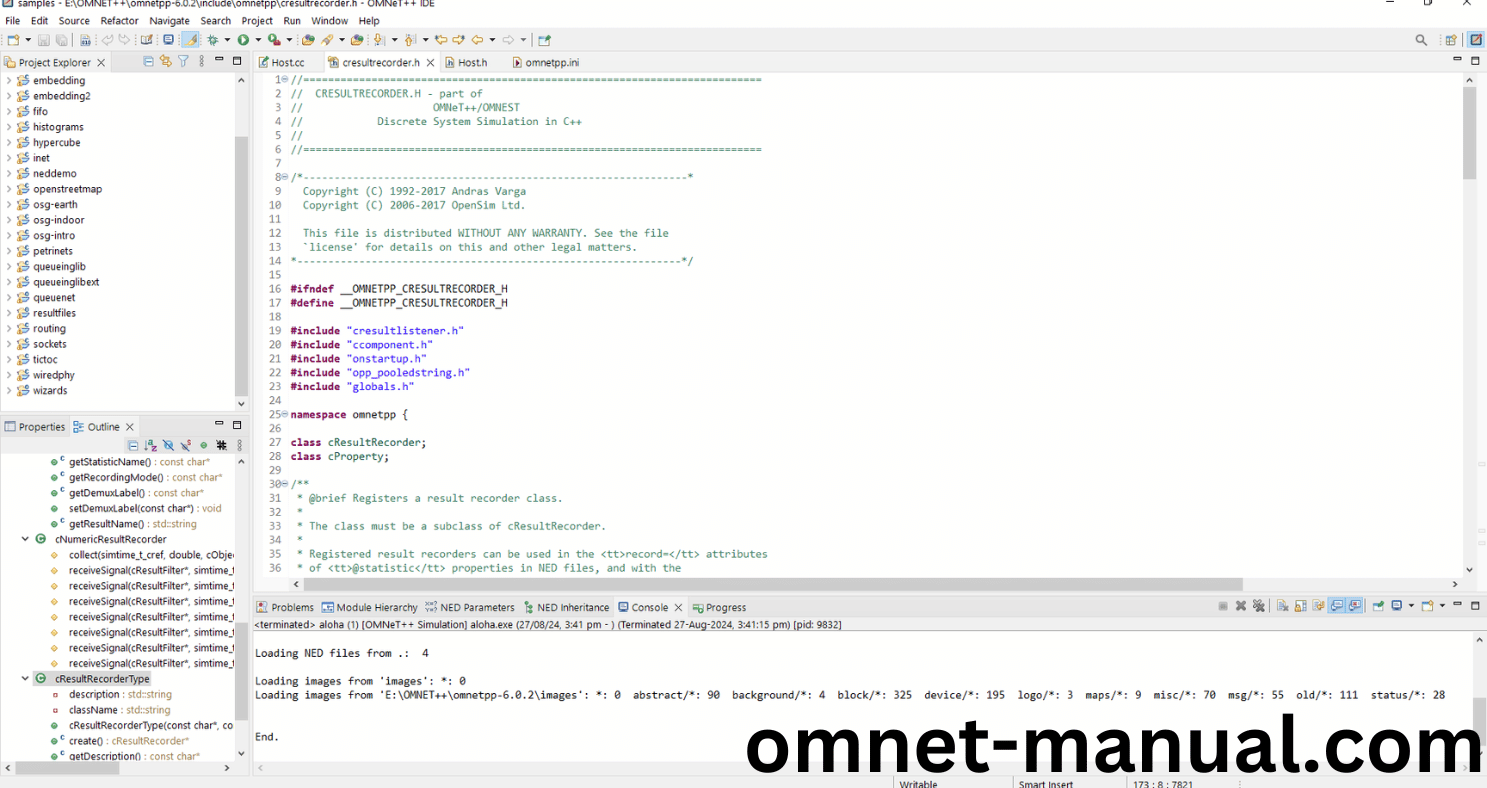Expand the queueinglib project node
The width and height of the screenshot is (1487, 788).
9,267
